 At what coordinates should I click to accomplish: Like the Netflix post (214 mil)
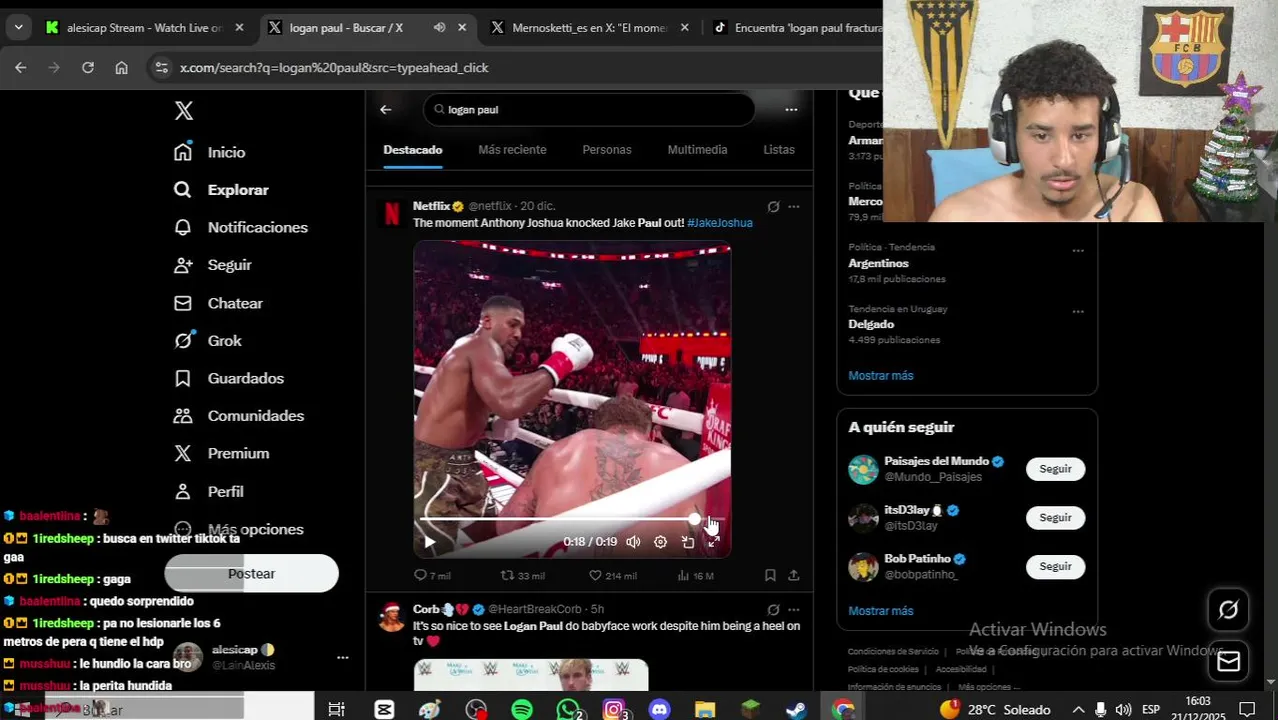tap(612, 576)
